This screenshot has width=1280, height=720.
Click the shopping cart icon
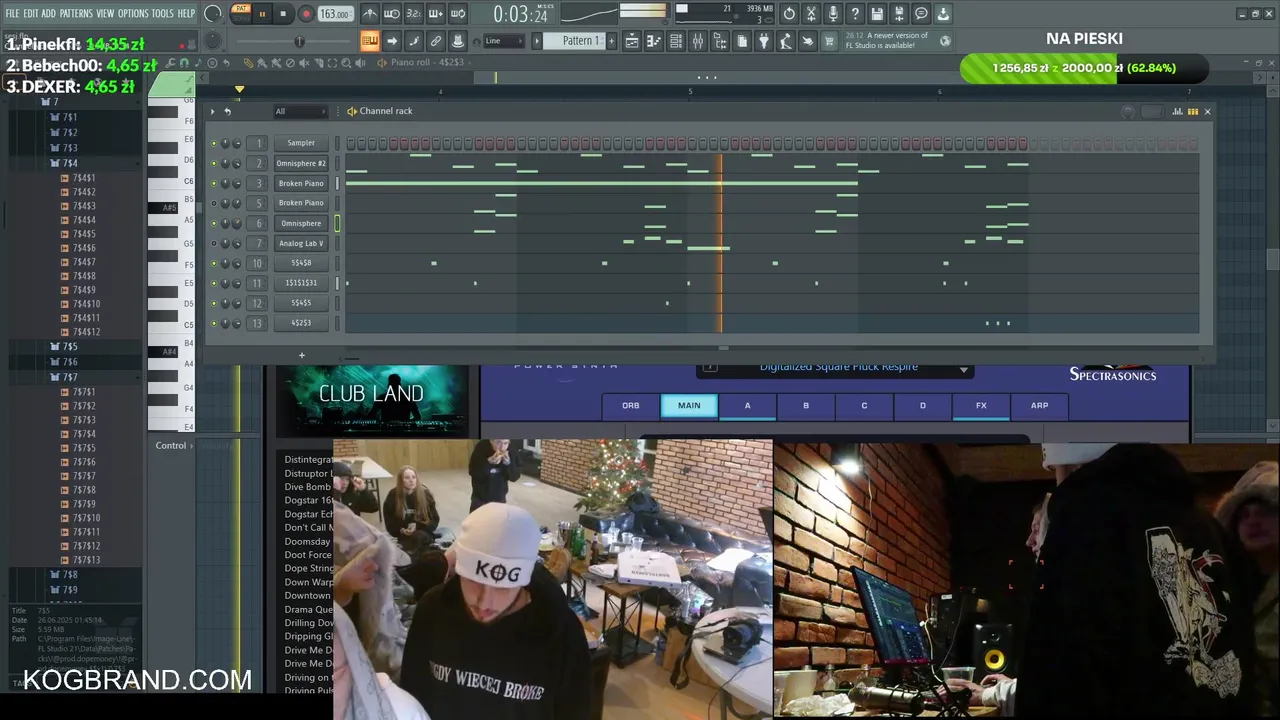829,41
